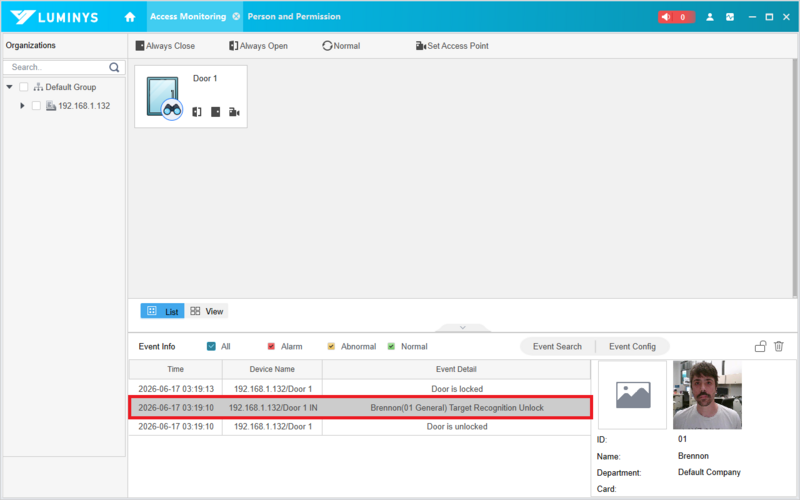
Task: Click the placeholder snapshot image thumbnail
Action: click(632, 395)
